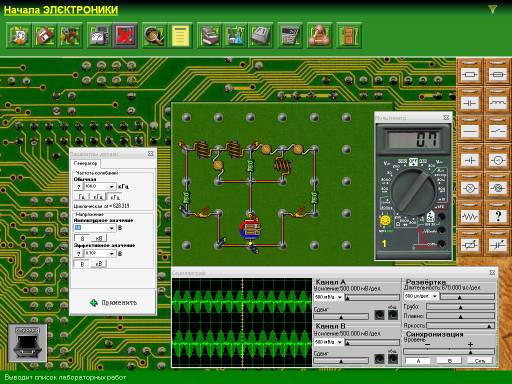Open Канал B gain dropdown
This screenshot has height=384, width=512.
pos(340,342)
